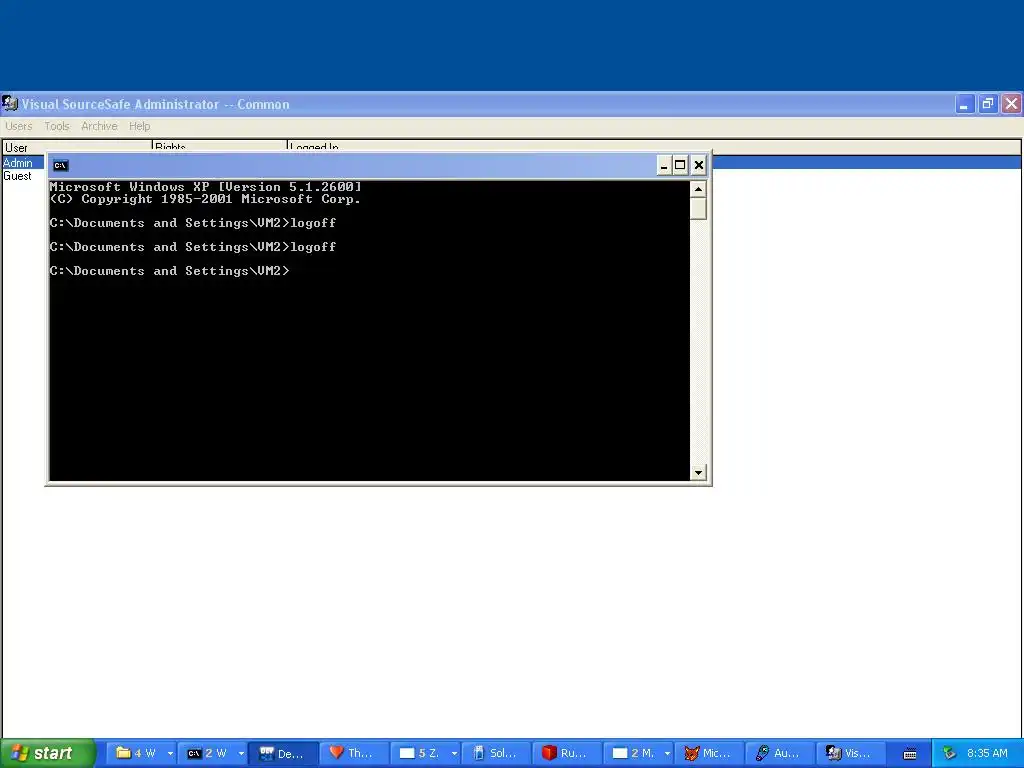Click the command prompt scroll up arrow
The height and width of the screenshot is (768, 1024).
pyautogui.click(x=698, y=189)
